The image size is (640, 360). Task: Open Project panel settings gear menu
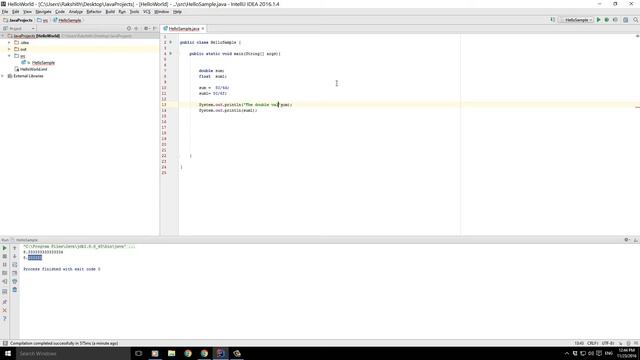(x=147, y=29)
